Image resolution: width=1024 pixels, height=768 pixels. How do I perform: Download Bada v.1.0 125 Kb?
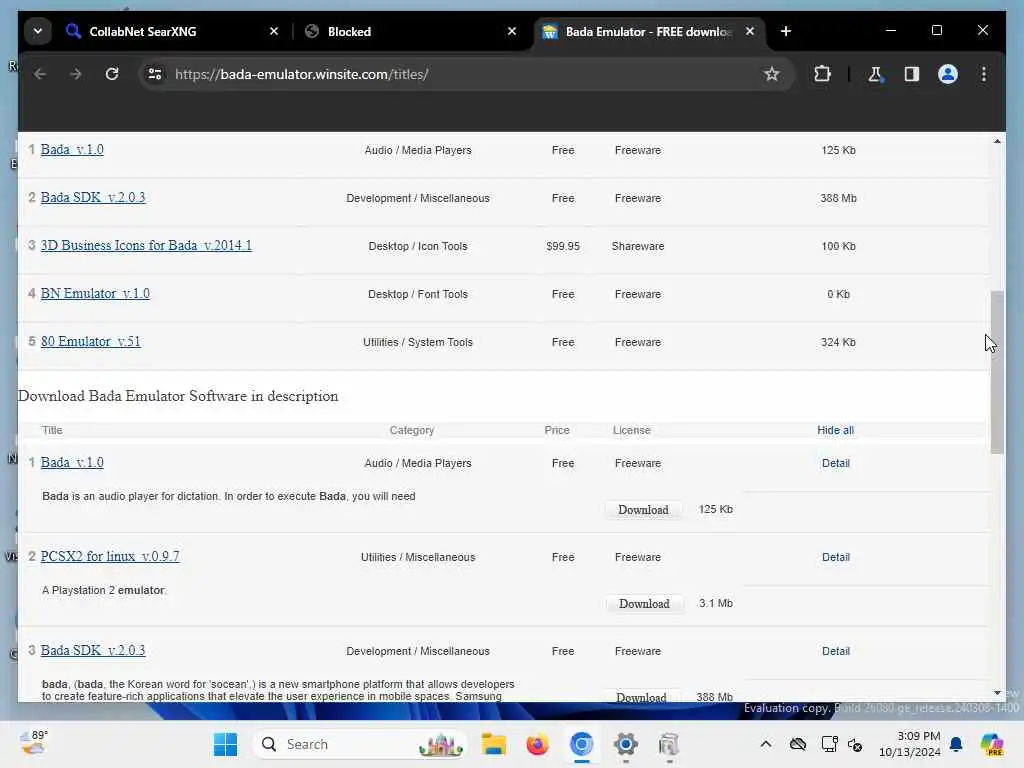tap(643, 509)
